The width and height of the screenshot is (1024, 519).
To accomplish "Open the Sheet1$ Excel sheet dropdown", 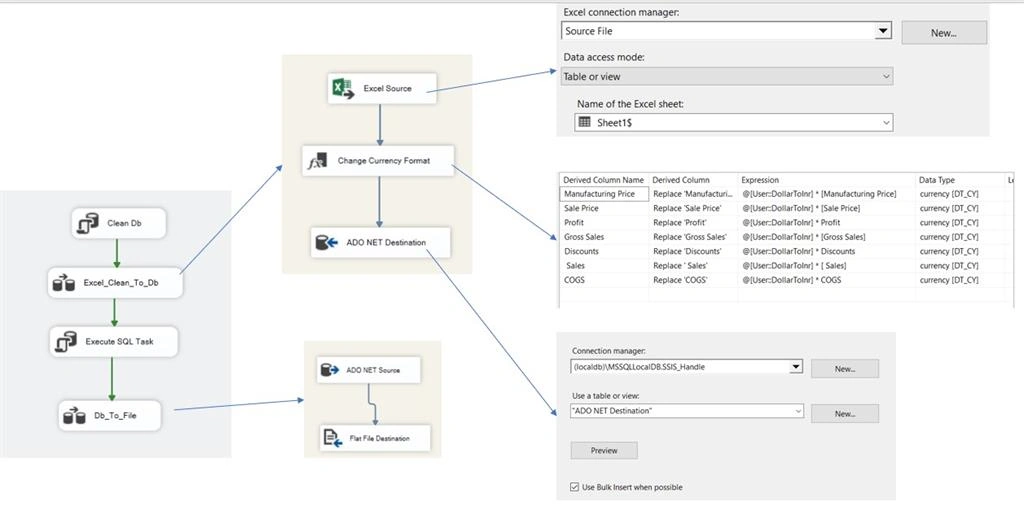I will click(886, 122).
